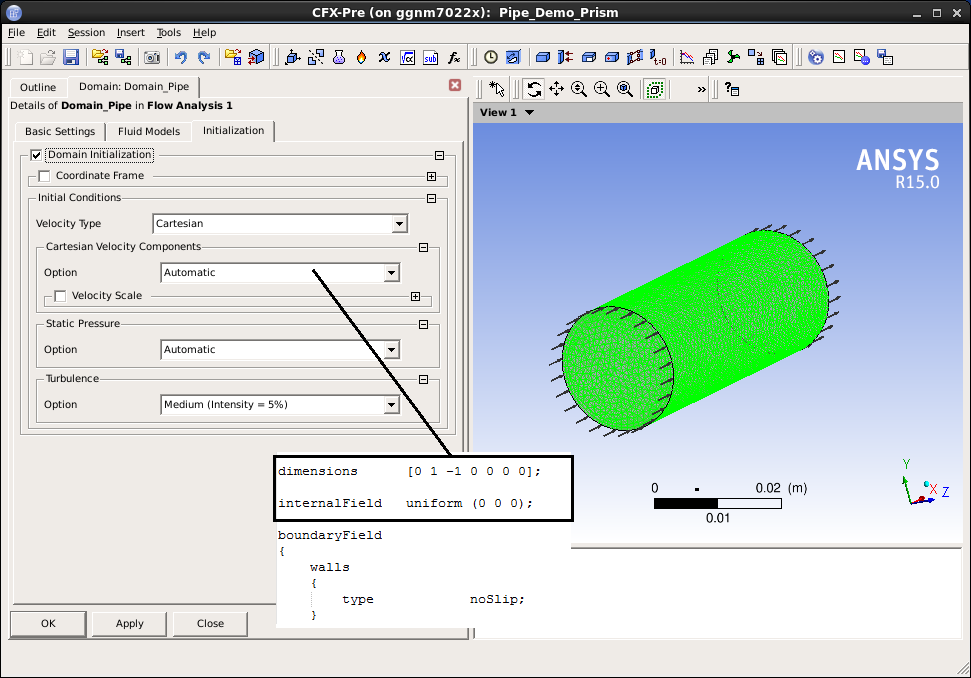Enable the Coordinate Frame checkbox
Image resolution: width=971 pixels, height=678 pixels.
pos(44,176)
